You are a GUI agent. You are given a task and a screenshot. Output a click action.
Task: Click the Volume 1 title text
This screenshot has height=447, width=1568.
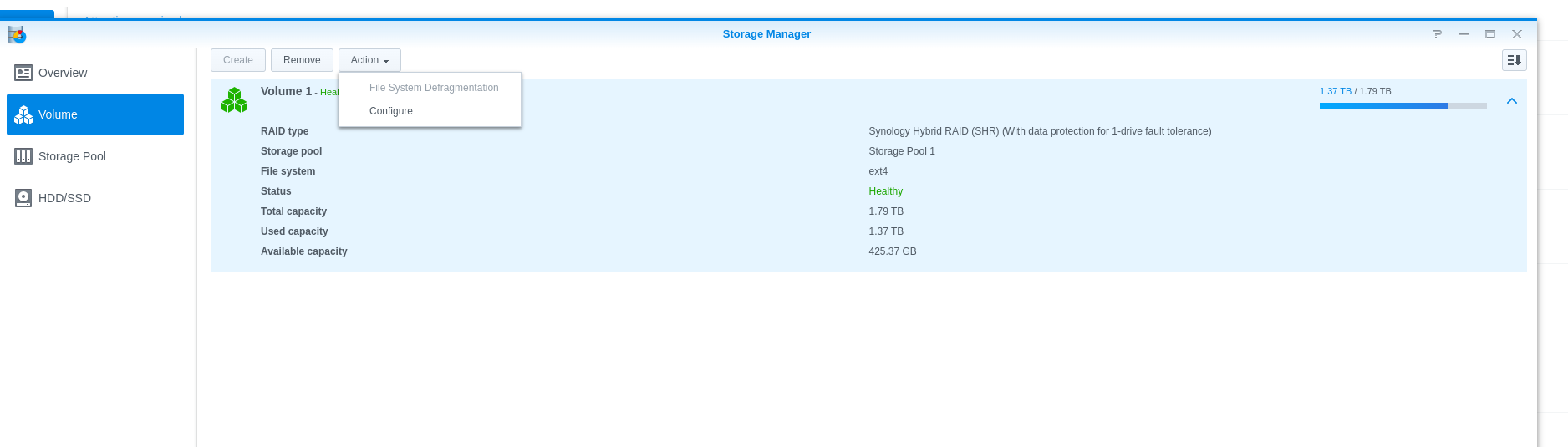pyautogui.click(x=286, y=91)
